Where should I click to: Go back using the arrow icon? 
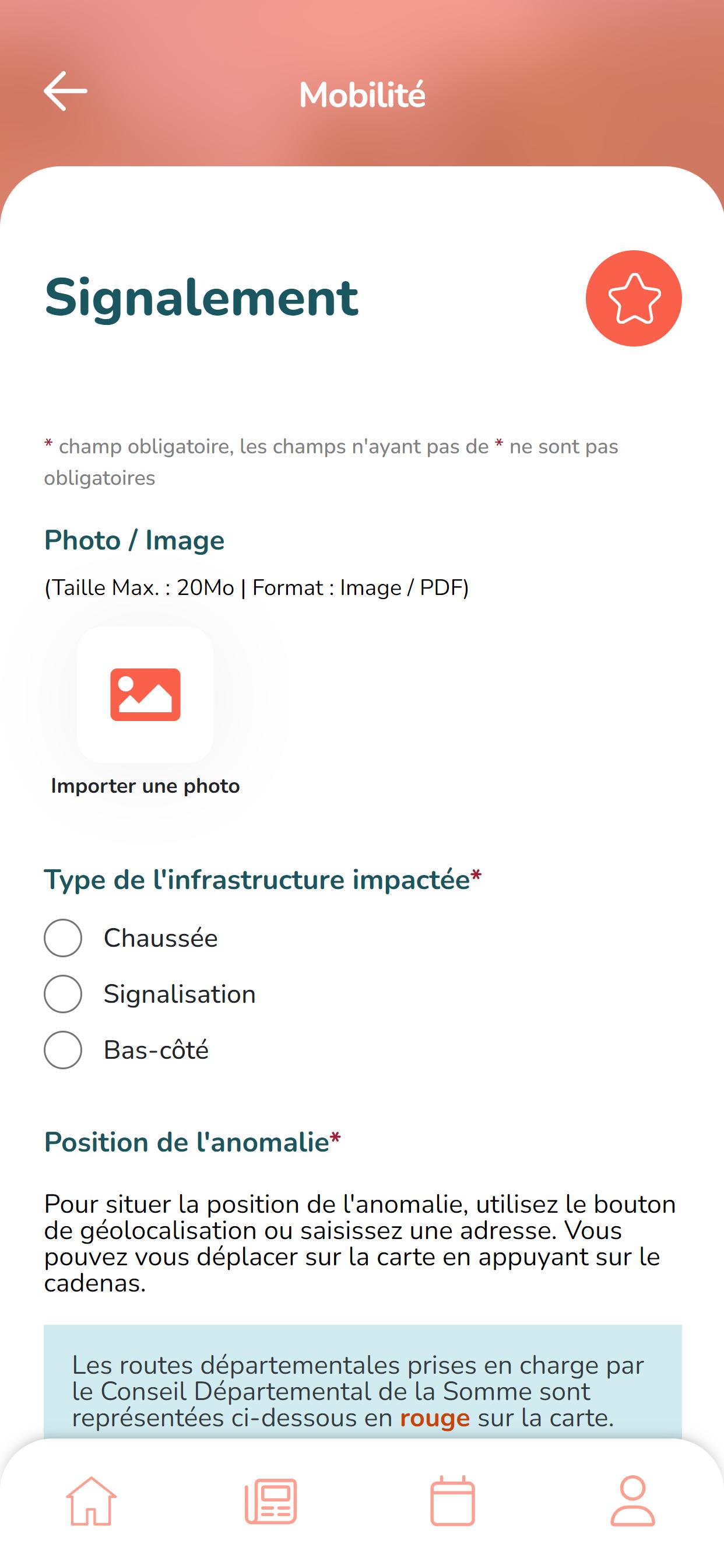(66, 90)
